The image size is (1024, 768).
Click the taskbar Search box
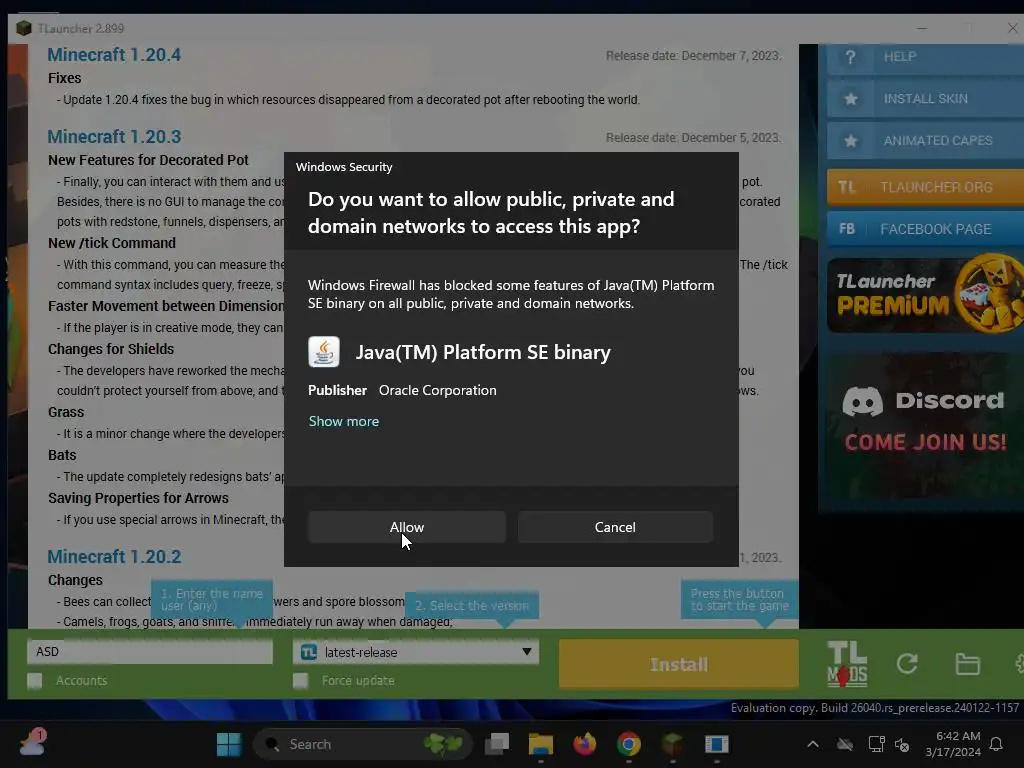[362, 744]
